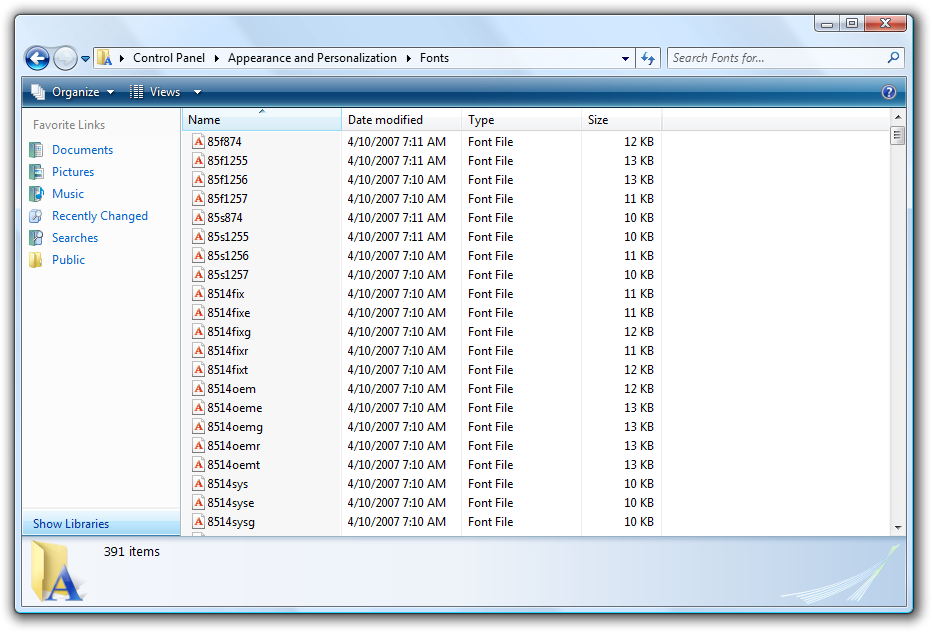Focus the Search Fonts input box
The width and height of the screenshot is (932, 632).
(776, 58)
